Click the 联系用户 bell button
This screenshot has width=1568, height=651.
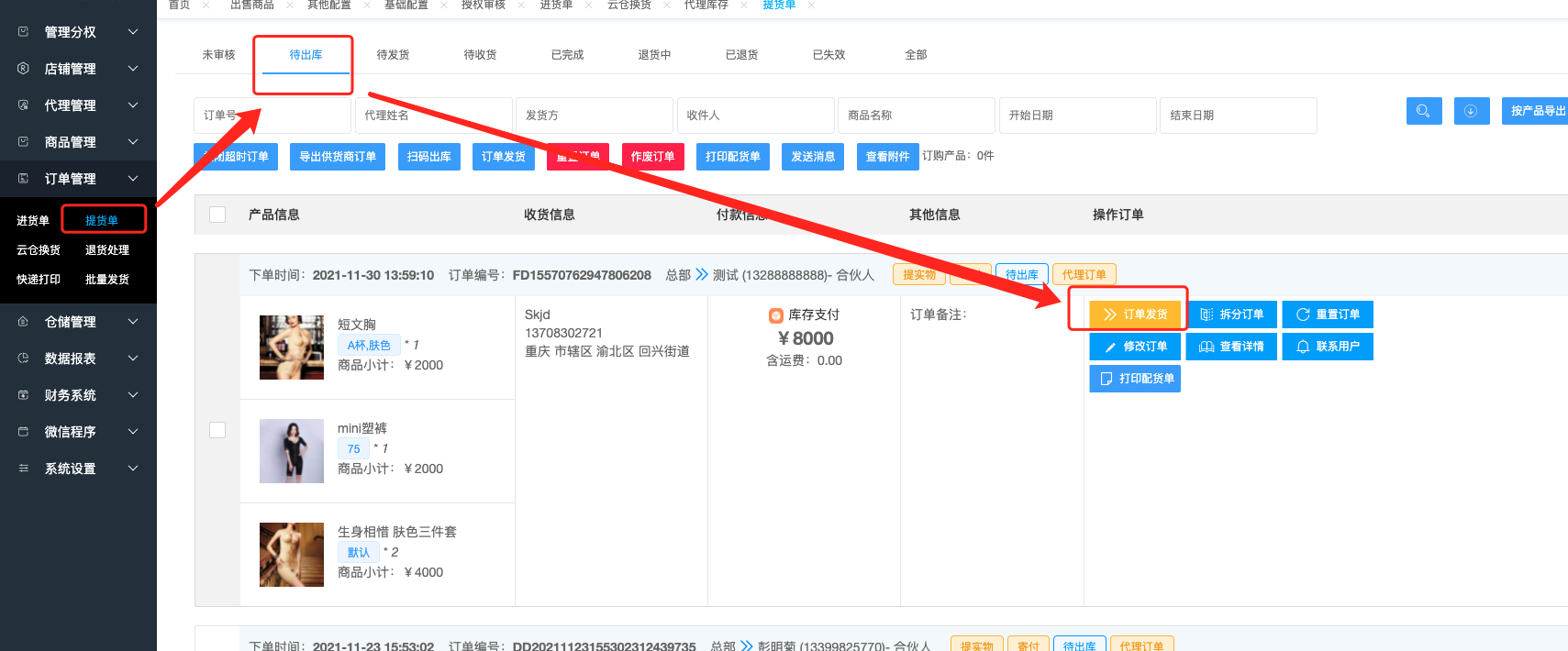tap(1327, 347)
